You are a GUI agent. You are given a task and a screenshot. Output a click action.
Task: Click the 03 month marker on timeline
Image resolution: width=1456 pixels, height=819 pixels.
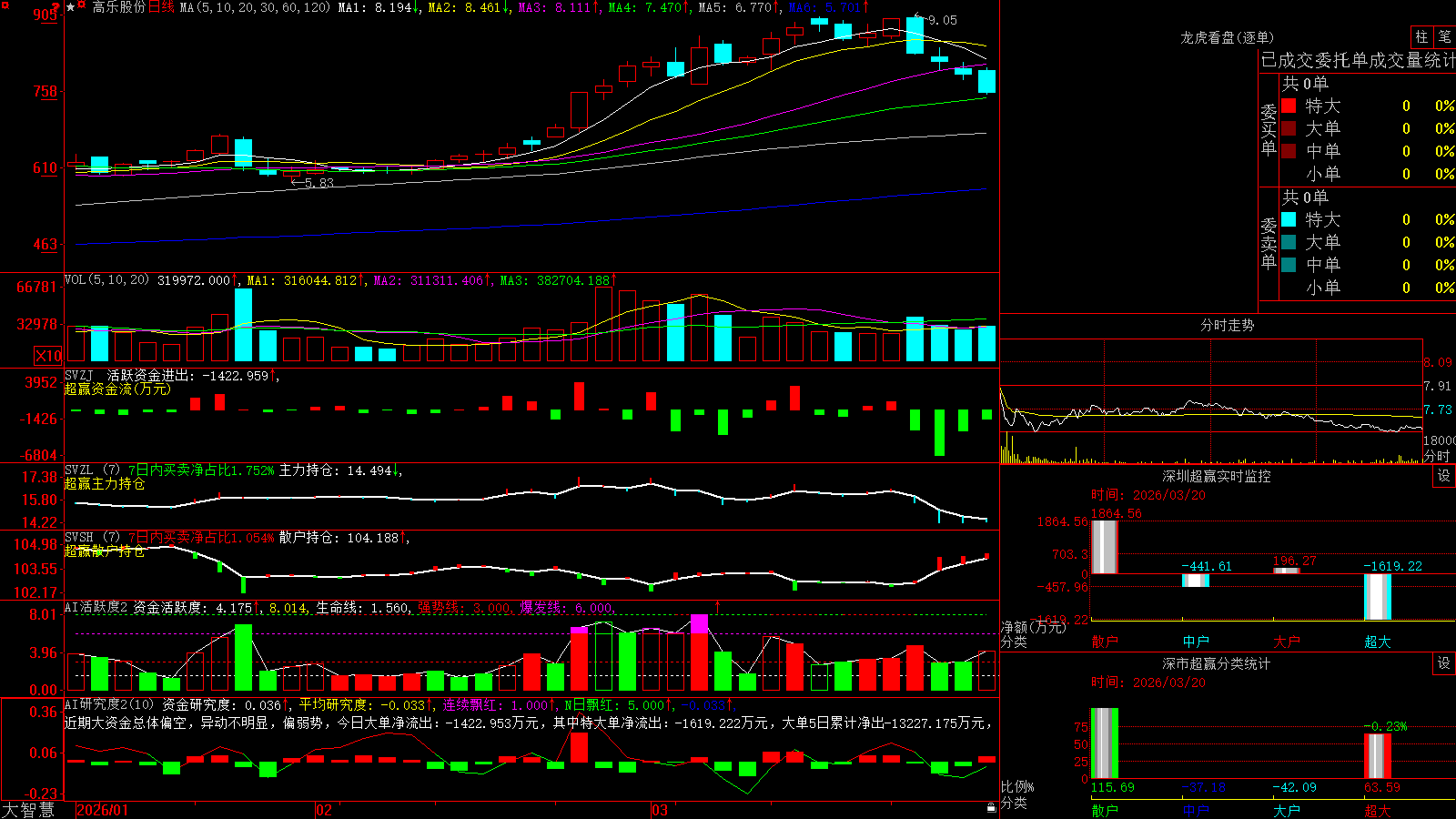pos(660,810)
